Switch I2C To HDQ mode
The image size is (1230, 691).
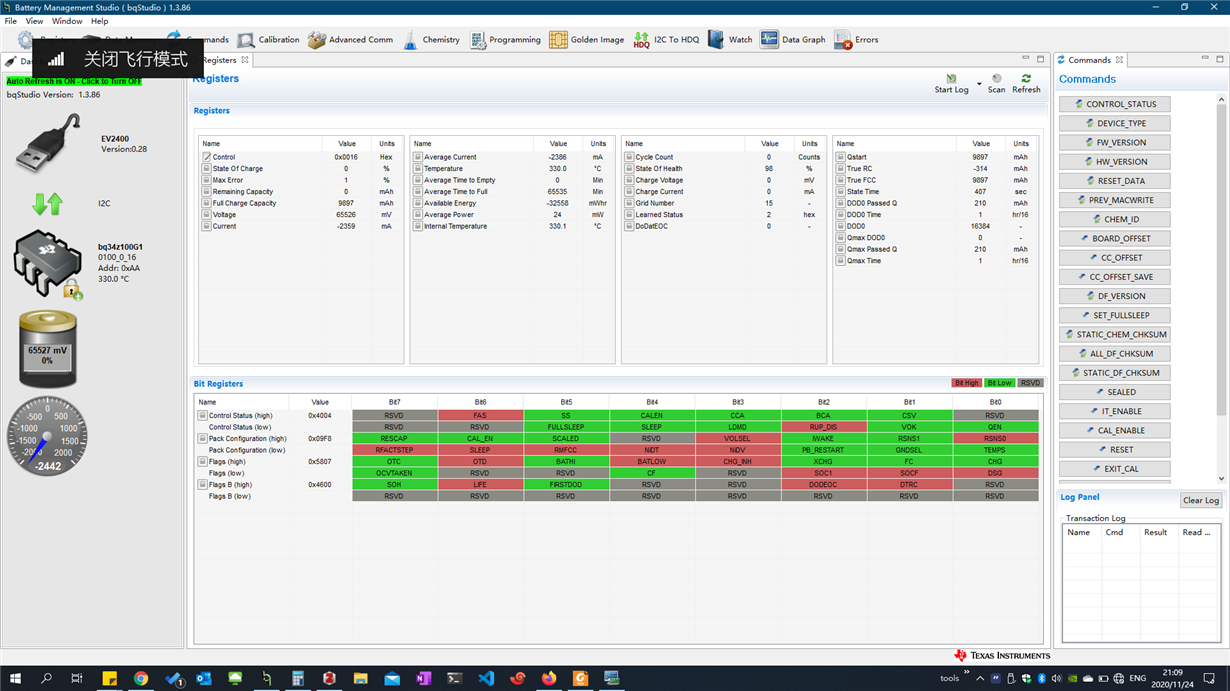666,40
